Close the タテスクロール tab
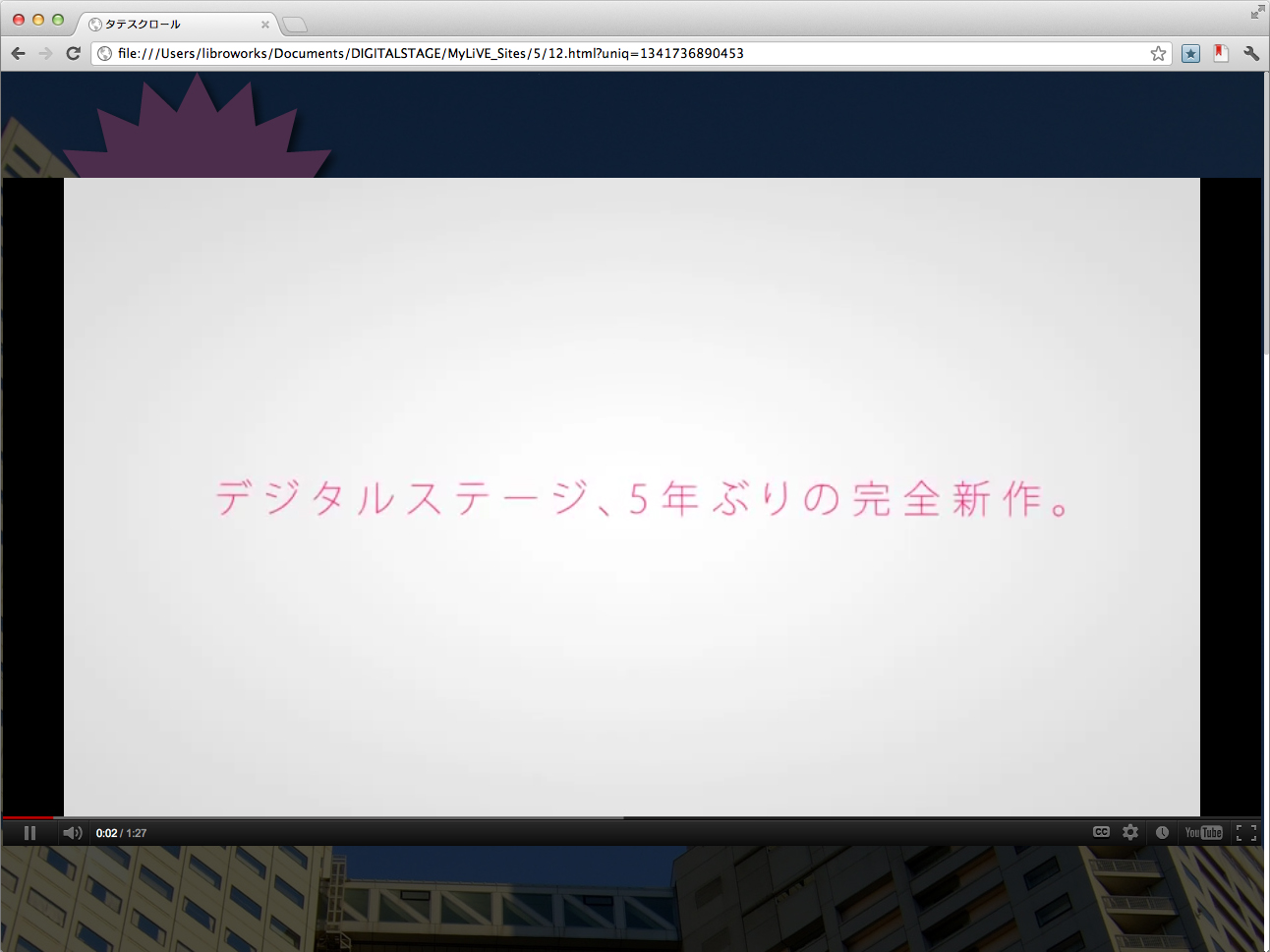The height and width of the screenshot is (952, 1270). [264, 25]
